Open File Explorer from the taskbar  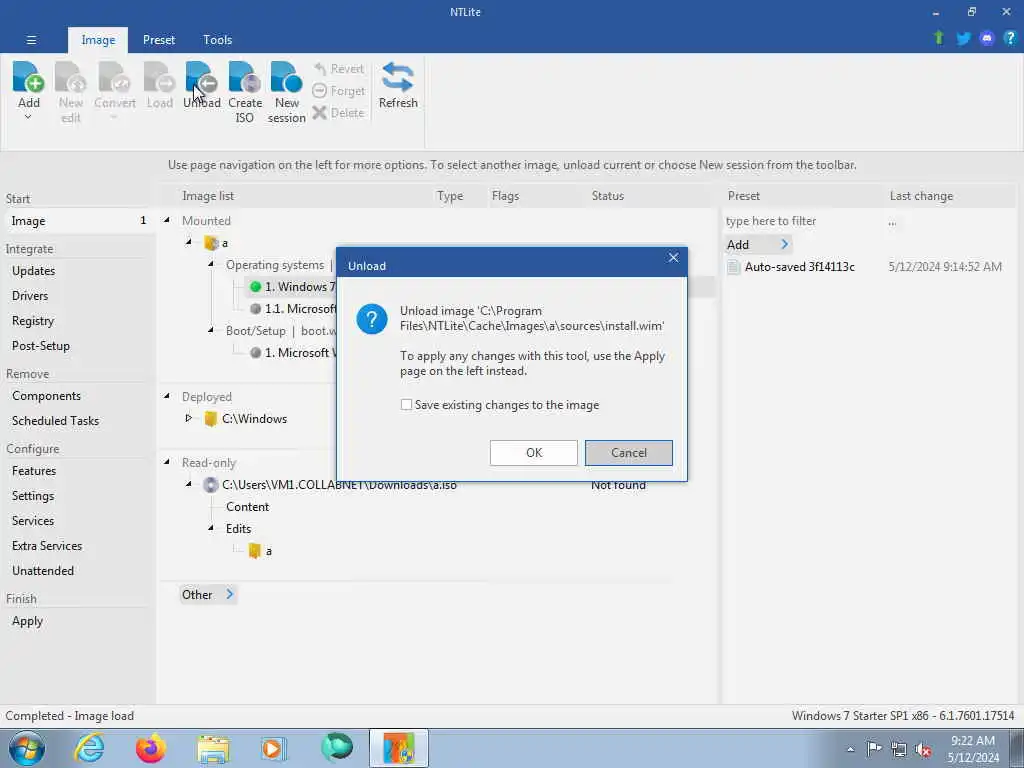[x=213, y=749]
